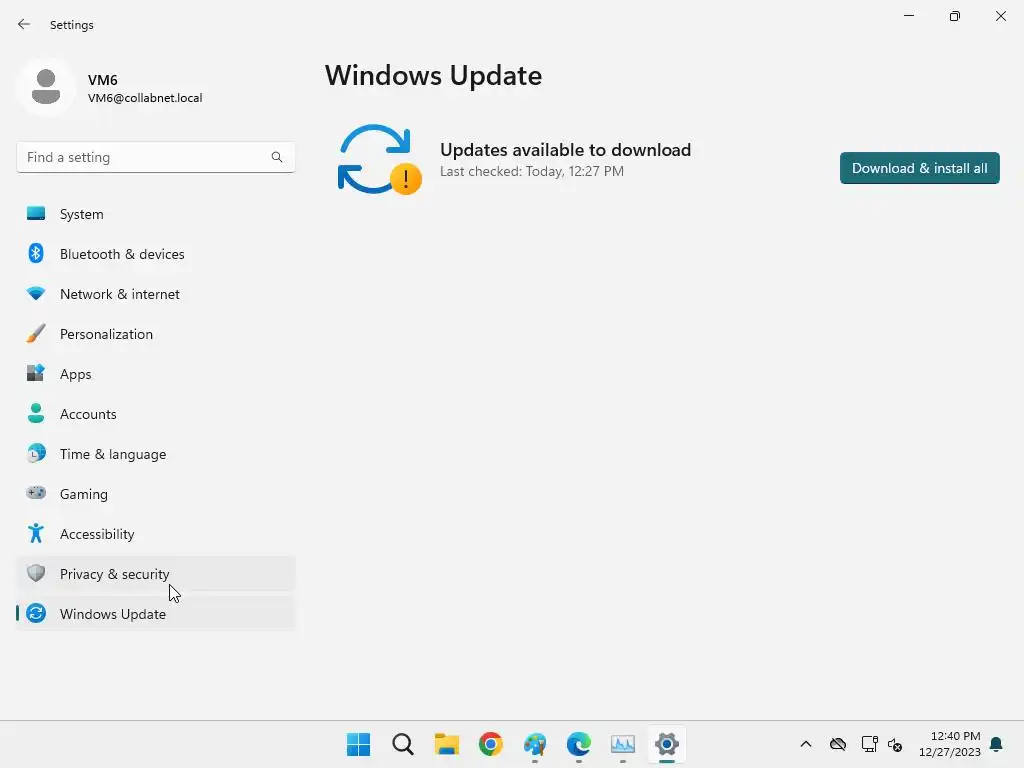Viewport: 1024px width, 768px height.
Task: Click the back arrow in Settings header
Action: coord(24,24)
